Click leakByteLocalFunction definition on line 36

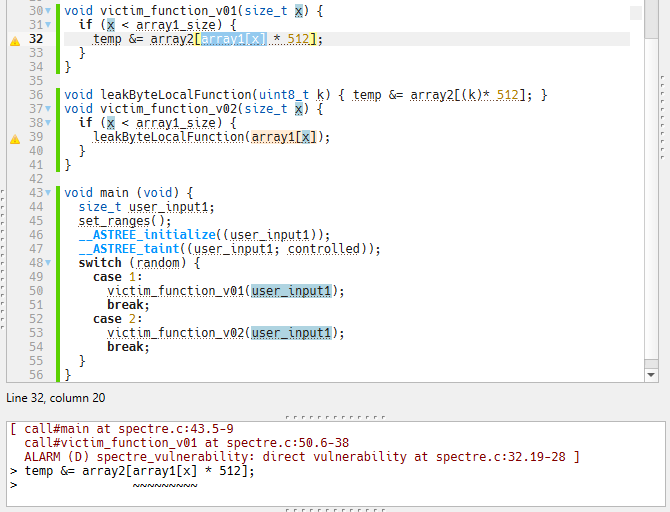176,95
